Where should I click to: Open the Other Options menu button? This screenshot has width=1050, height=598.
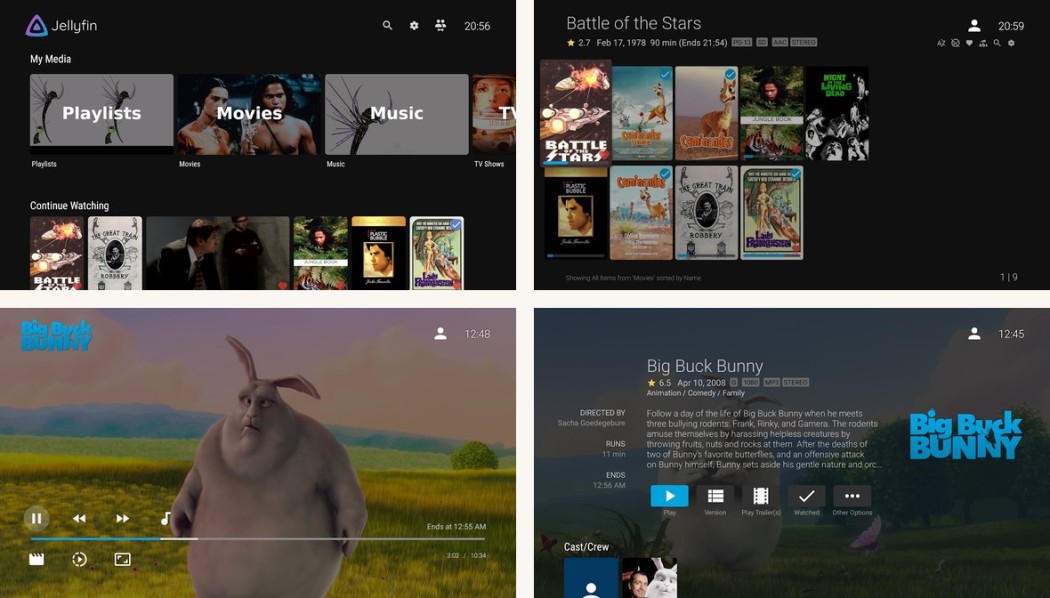point(852,496)
